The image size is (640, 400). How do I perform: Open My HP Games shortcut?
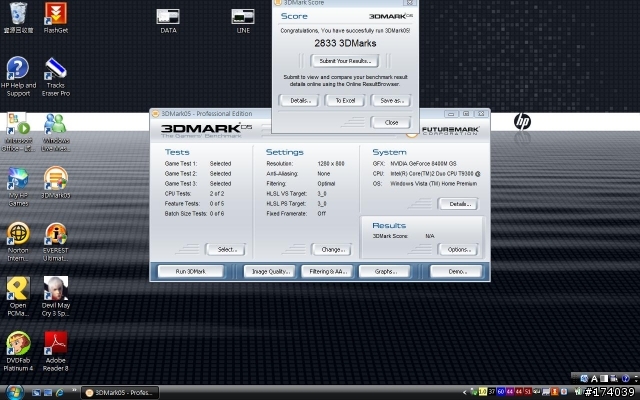tap(18, 187)
